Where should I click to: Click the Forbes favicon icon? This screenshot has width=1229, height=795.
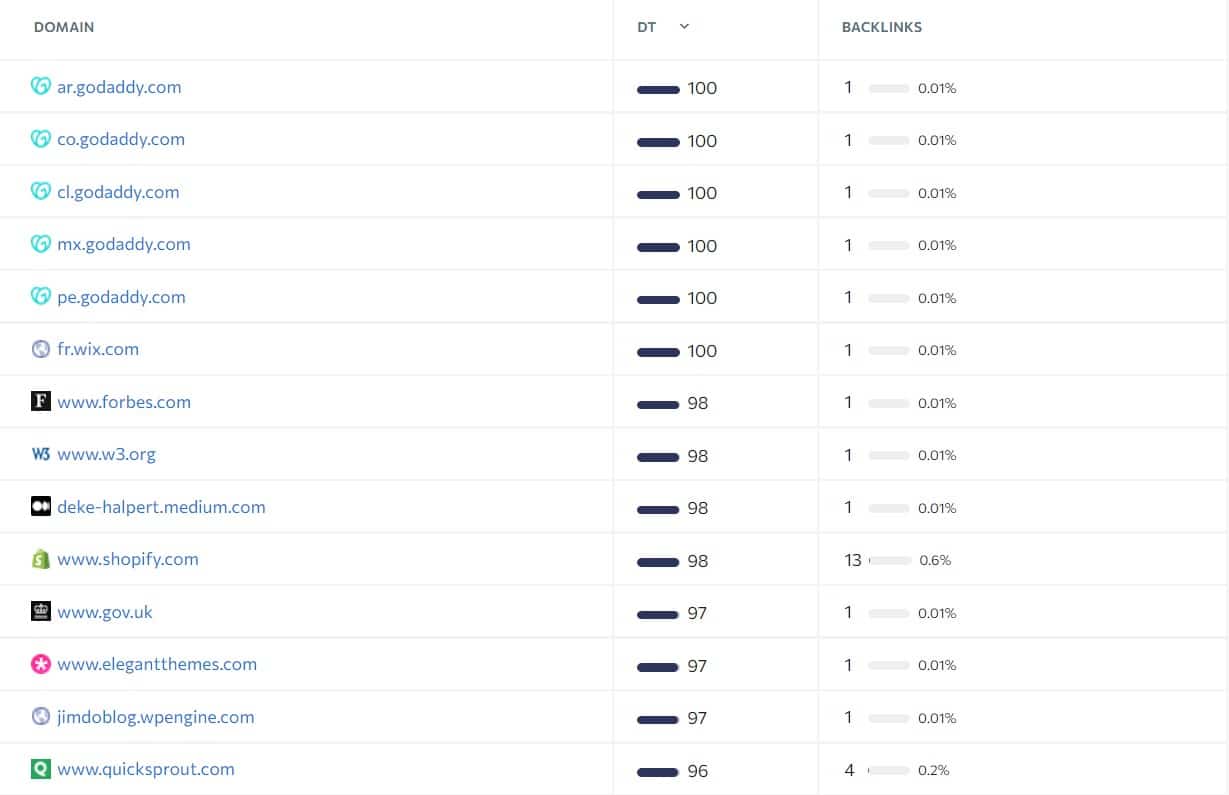pos(40,402)
